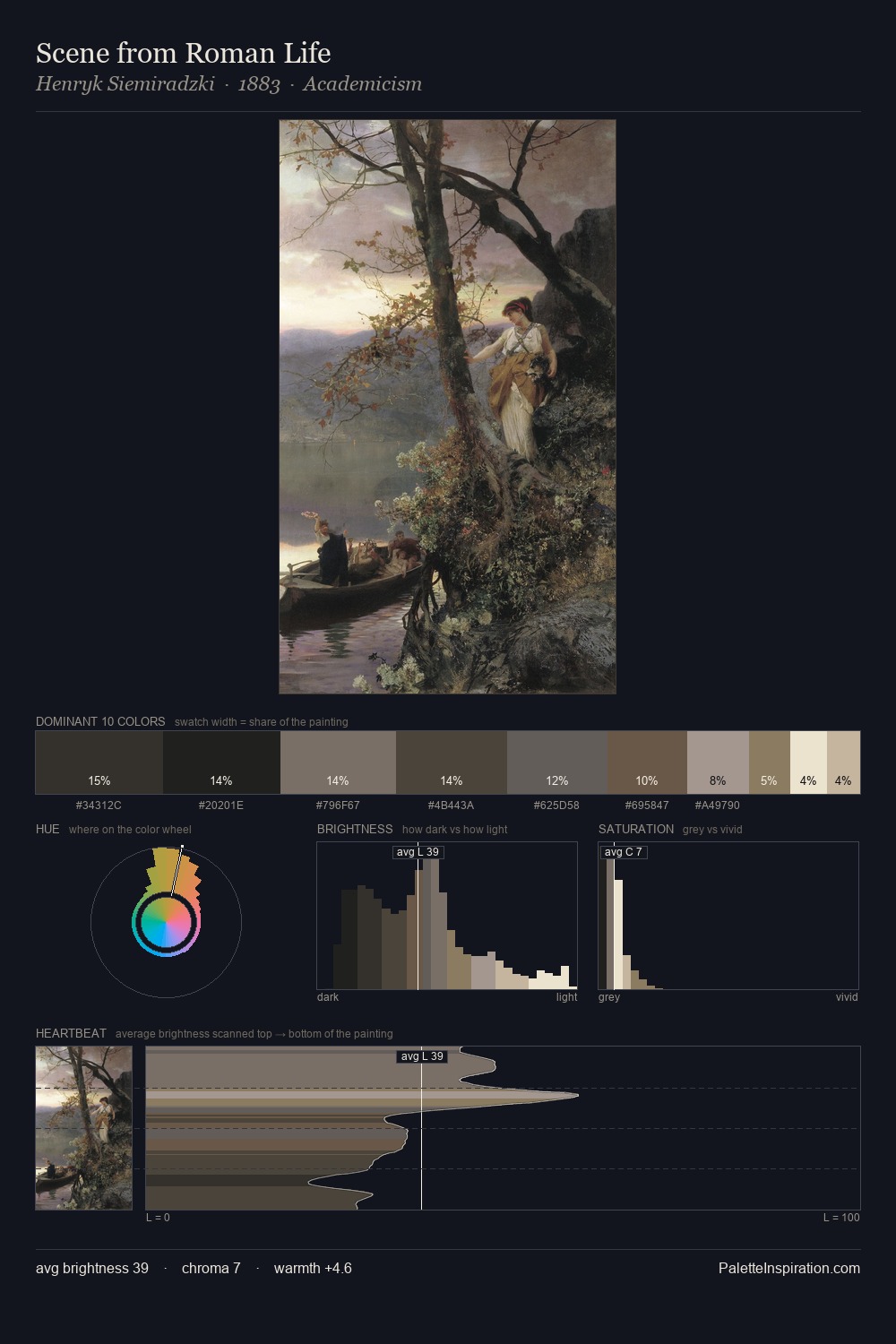Viewport: 896px width, 1344px height.
Task: Click the small painting thumbnail beside Heartbeat chart
Action: click(84, 1128)
